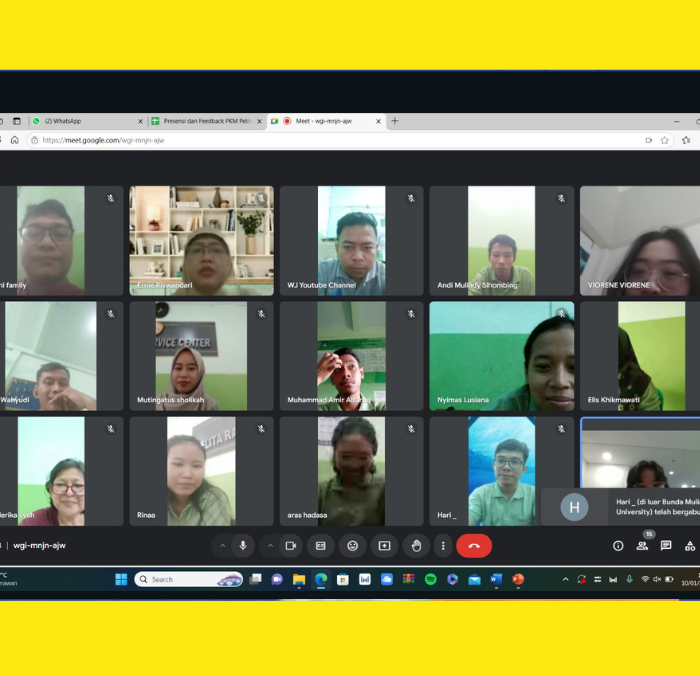Switch to Presensi dan Feedback PKM tab
Viewport: 700px width, 675px height.
[x=207, y=121]
